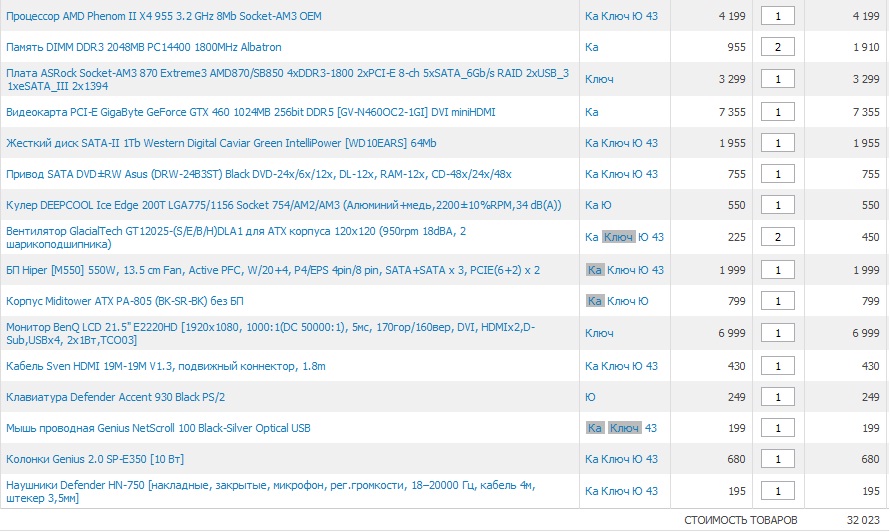Click the grand total 32 023
Image resolution: width=890 pixels, height=532 pixels.
pyautogui.click(x=863, y=520)
